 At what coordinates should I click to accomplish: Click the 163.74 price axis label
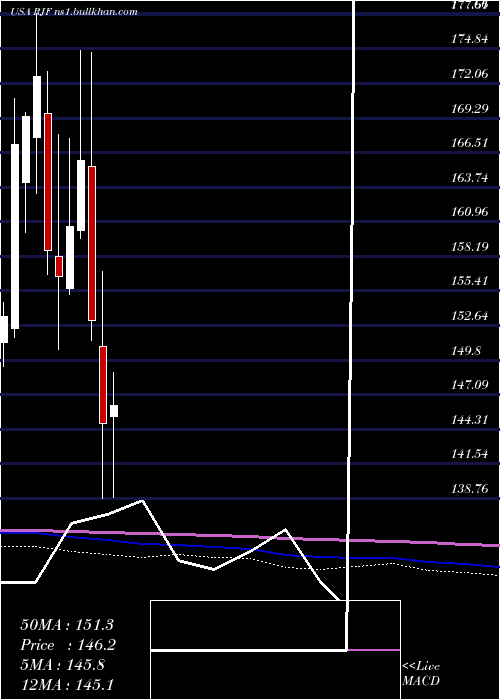[470, 178]
